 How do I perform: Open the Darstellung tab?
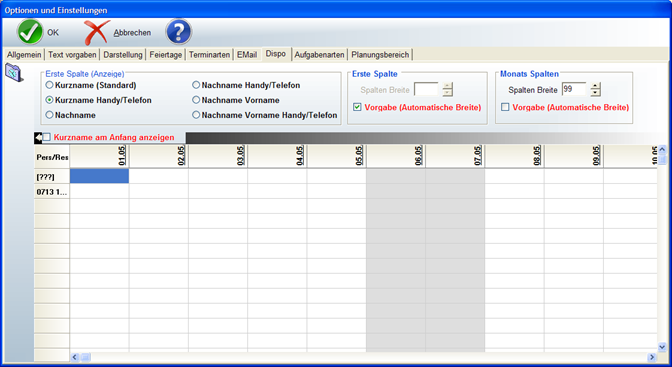click(x=123, y=55)
